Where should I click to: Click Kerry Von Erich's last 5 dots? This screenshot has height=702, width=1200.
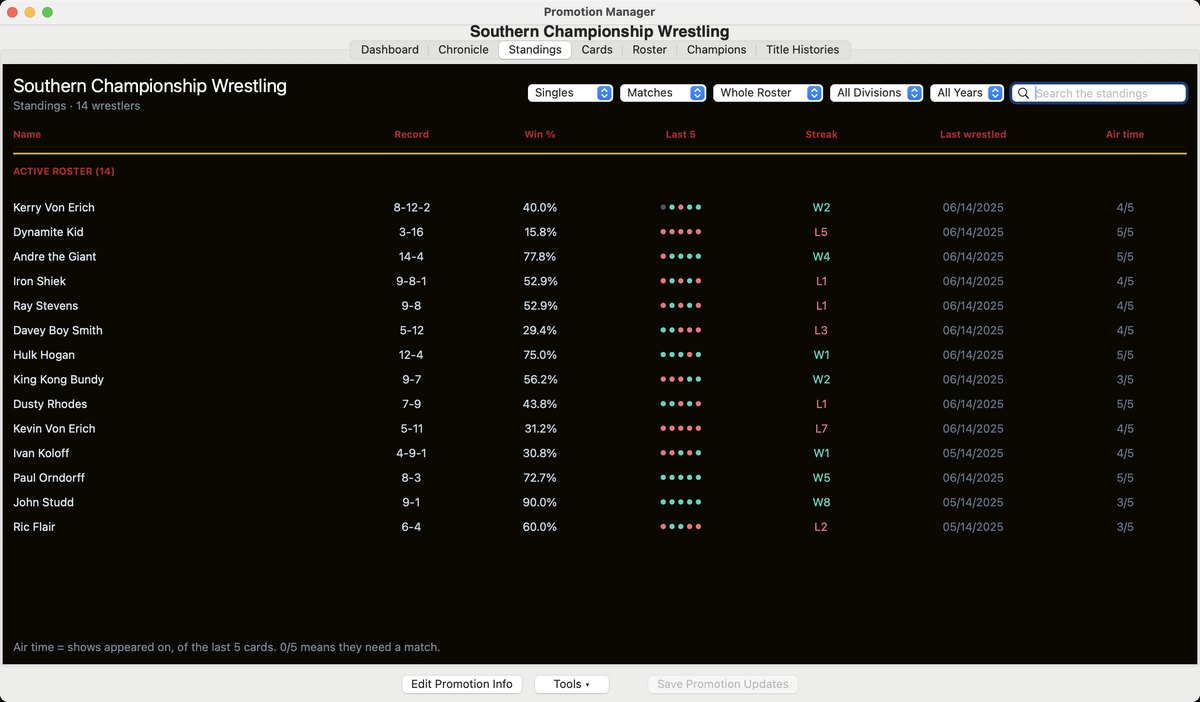tap(681, 208)
